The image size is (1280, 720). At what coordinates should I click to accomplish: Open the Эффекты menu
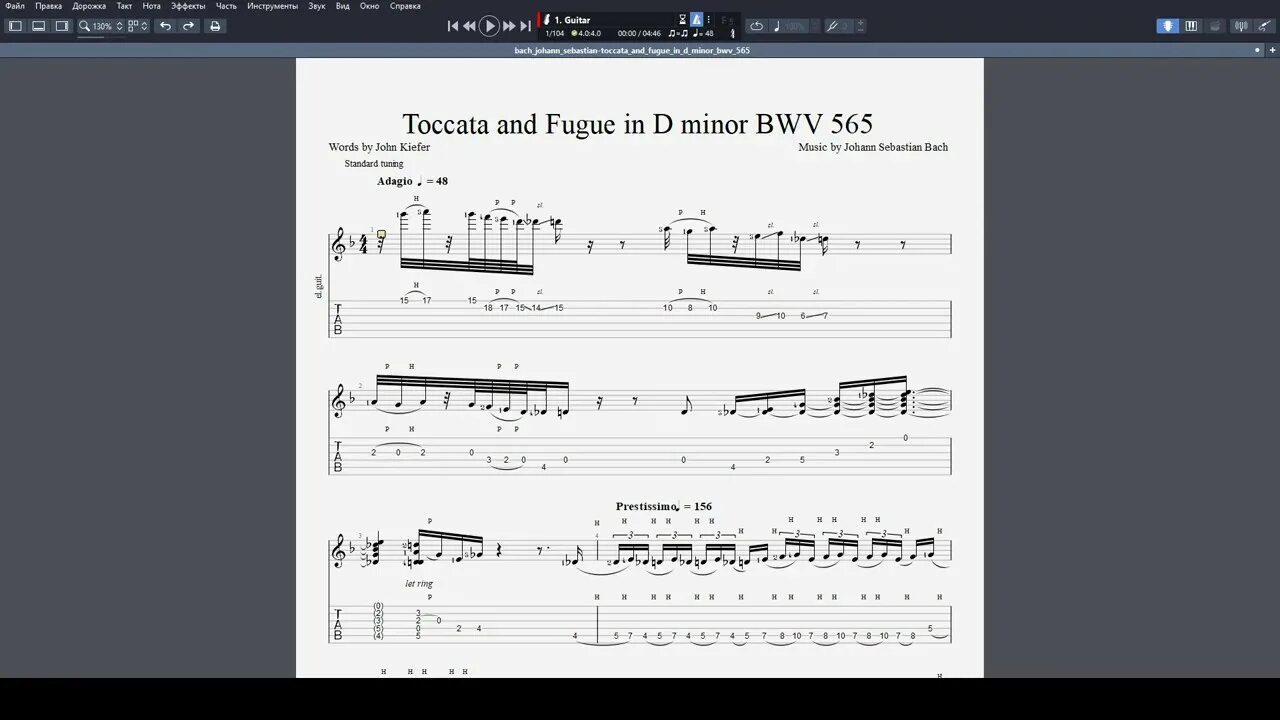coord(188,6)
